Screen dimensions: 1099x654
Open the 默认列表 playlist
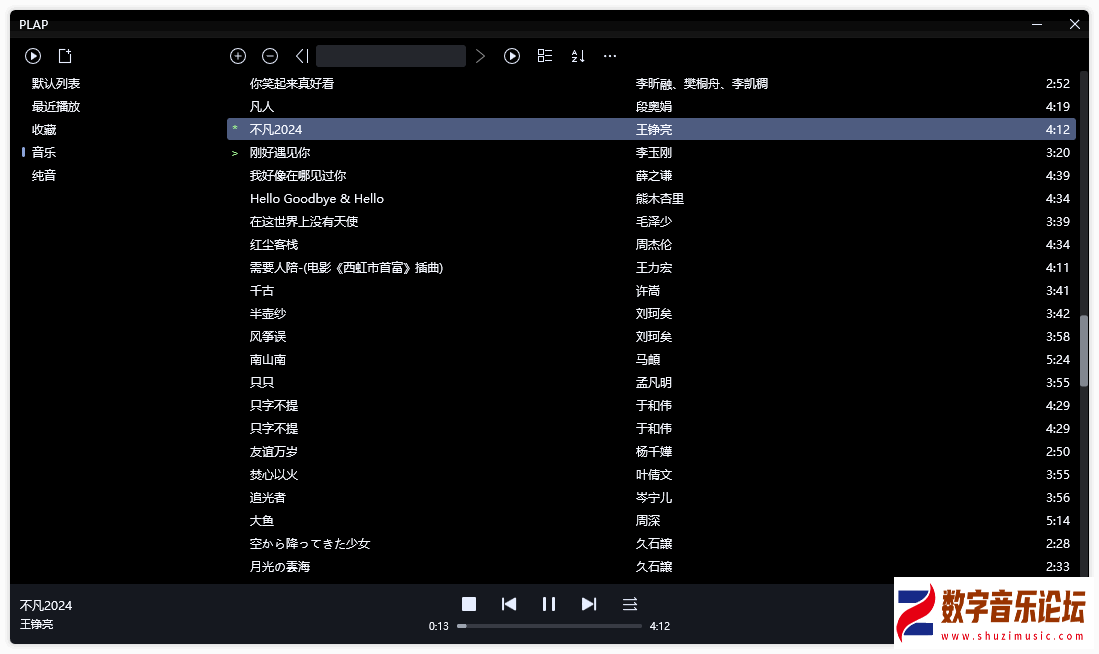56,84
